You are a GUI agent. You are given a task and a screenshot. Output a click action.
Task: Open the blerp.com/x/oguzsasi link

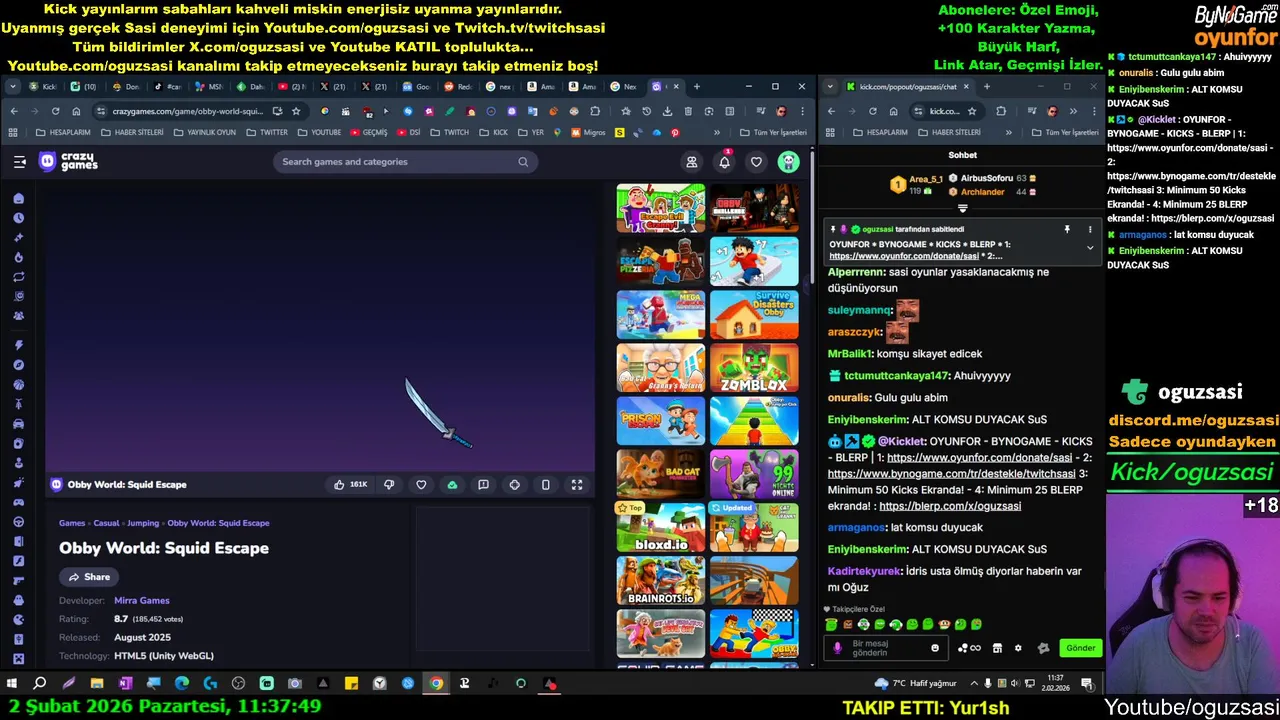click(950, 506)
